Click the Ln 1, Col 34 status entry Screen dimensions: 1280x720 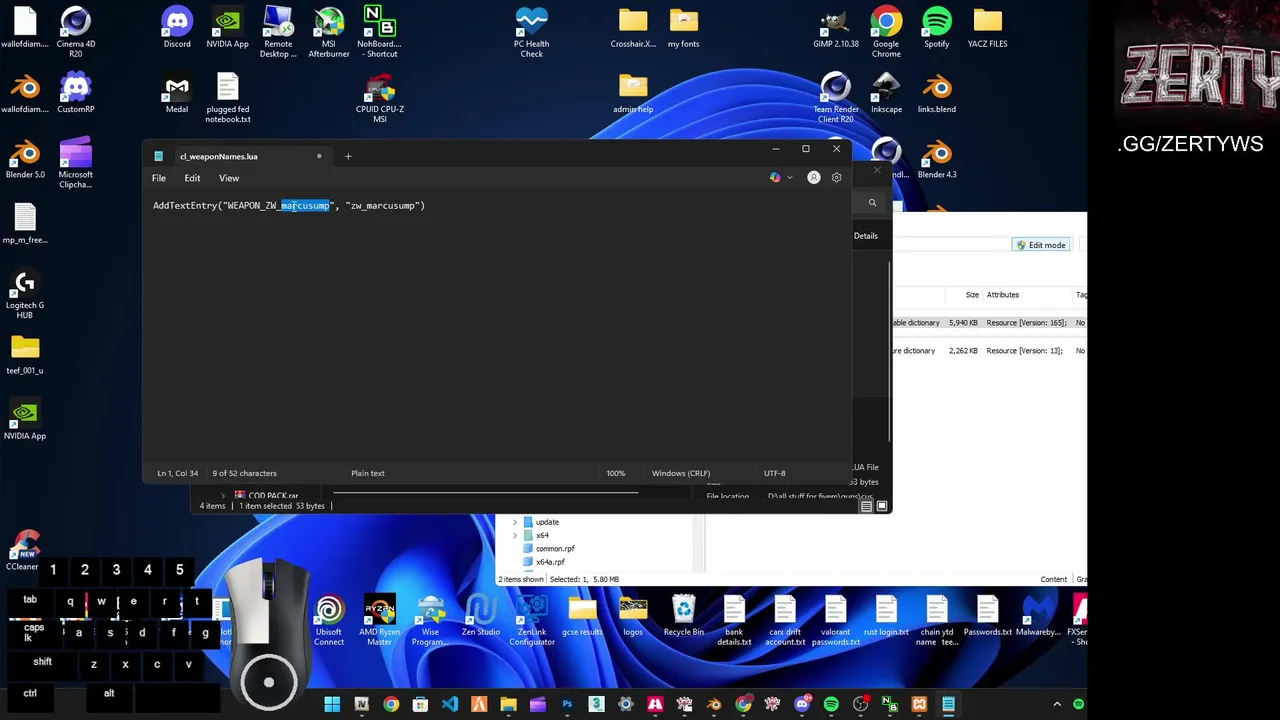point(177,473)
